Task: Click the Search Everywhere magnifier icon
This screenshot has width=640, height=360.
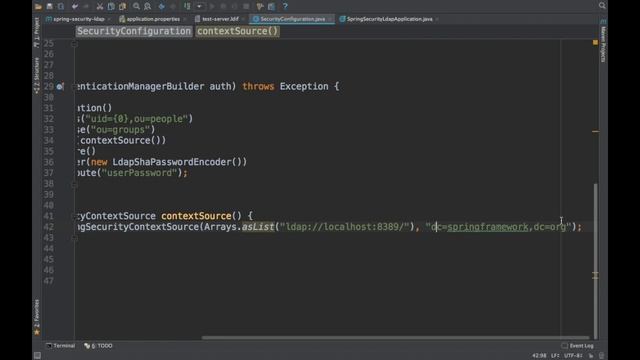Action: [602, 5]
